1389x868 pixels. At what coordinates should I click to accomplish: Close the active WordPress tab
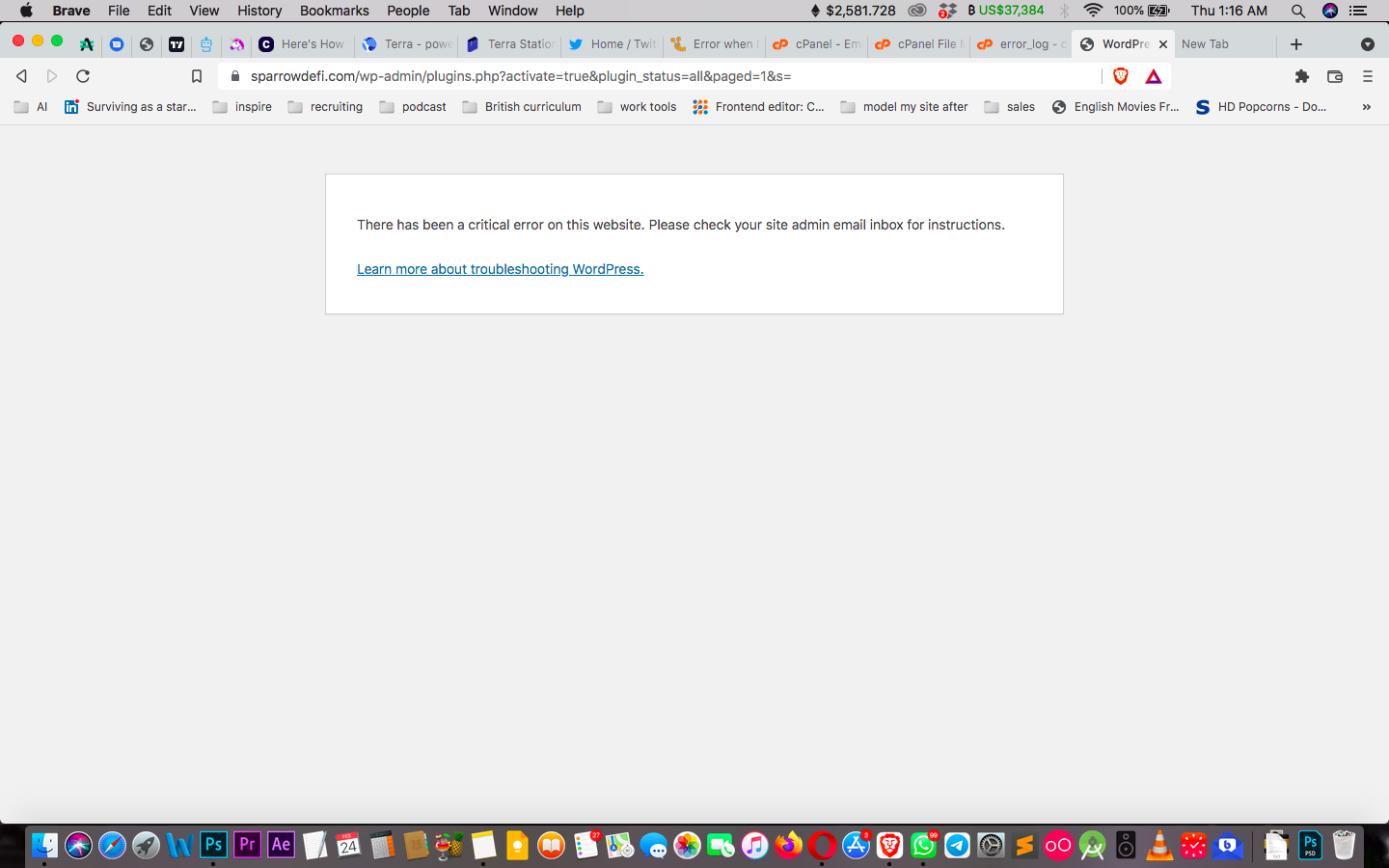(1163, 44)
